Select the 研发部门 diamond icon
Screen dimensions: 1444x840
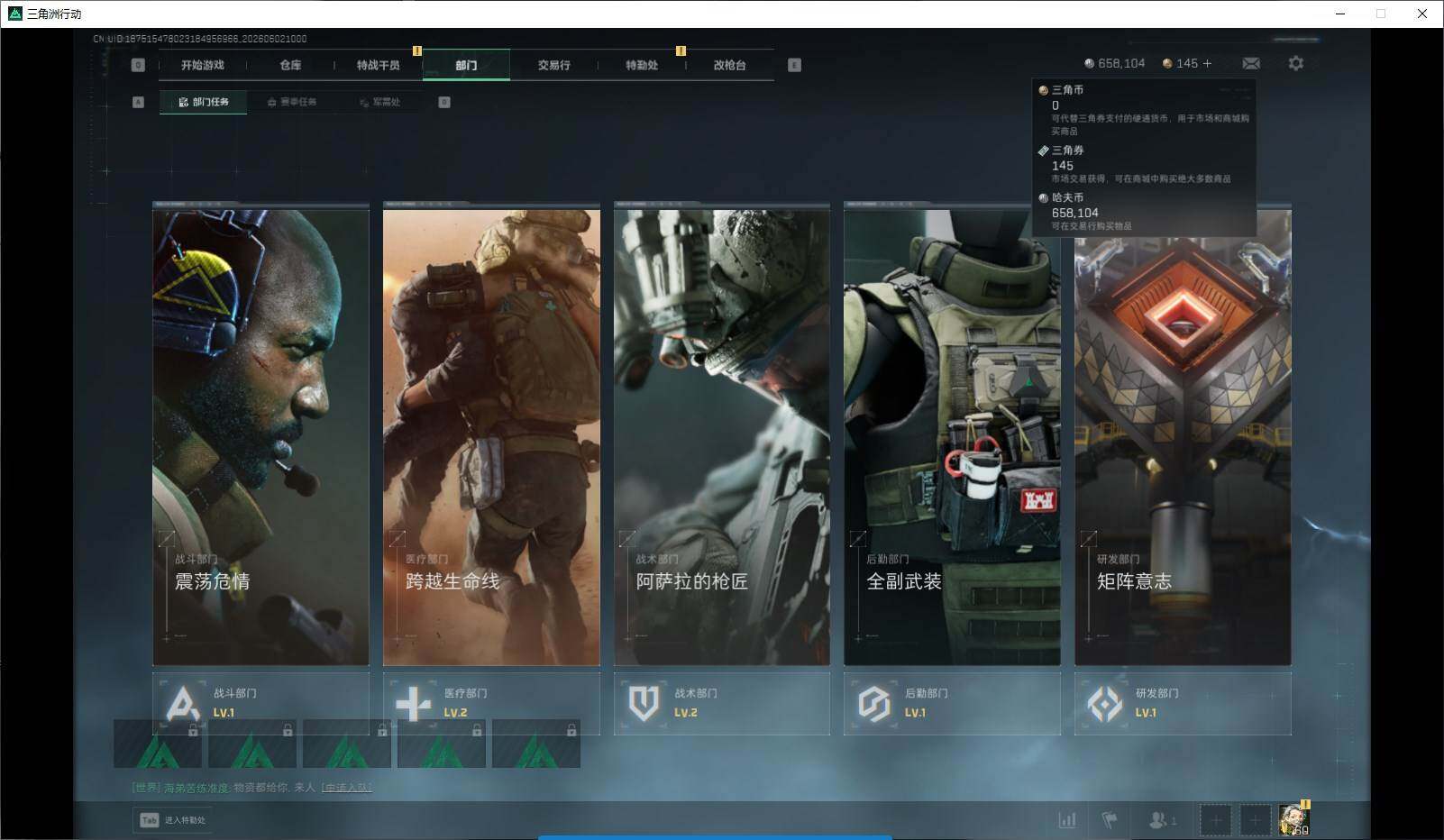[x=1105, y=703]
